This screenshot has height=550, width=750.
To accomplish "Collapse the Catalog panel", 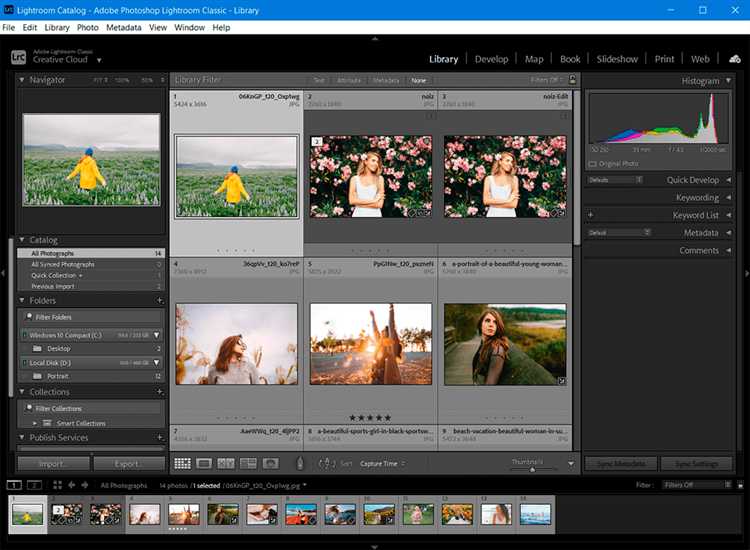I will (x=22, y=240).
